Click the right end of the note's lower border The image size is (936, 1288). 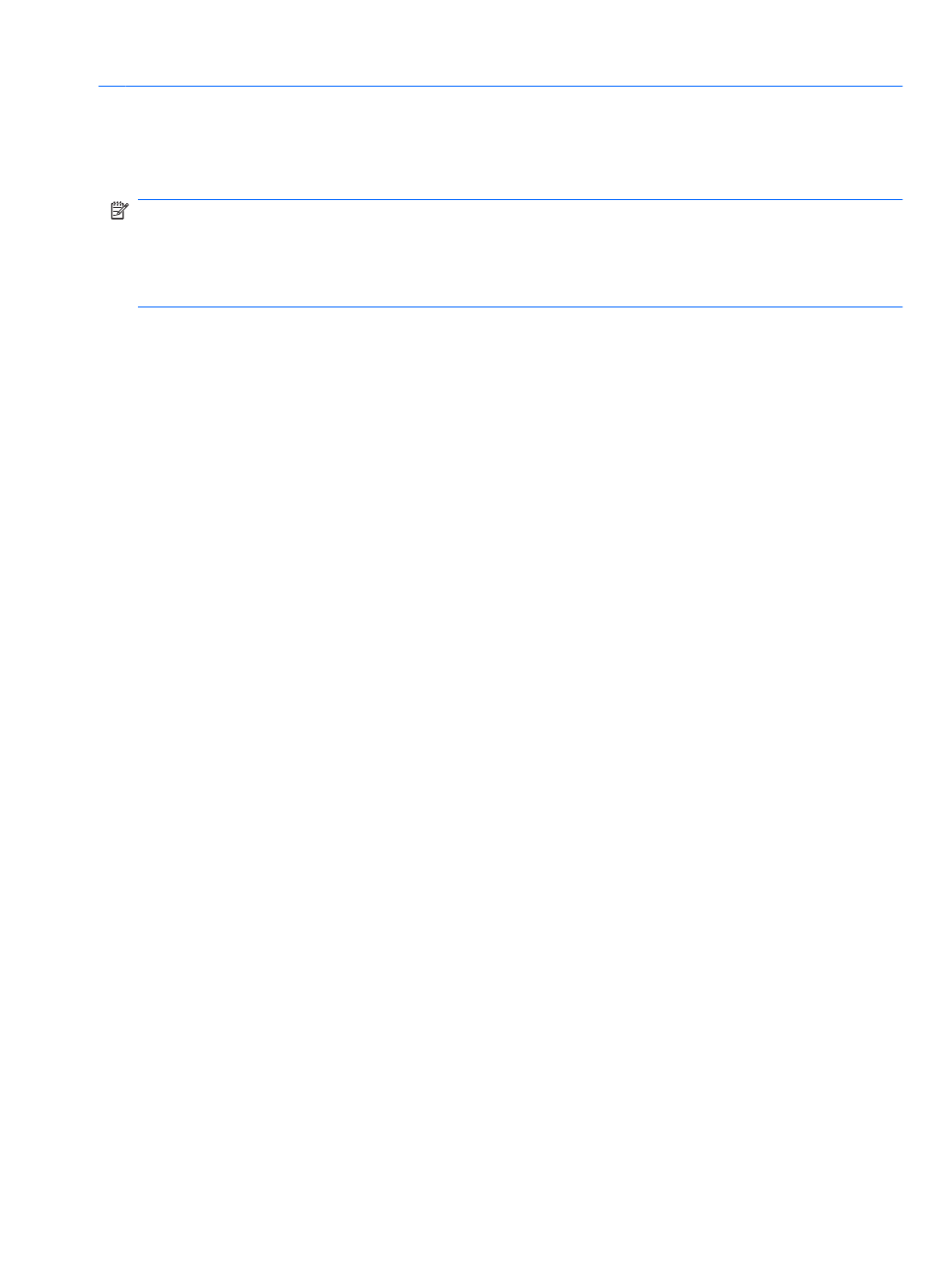tap(898, 306)
